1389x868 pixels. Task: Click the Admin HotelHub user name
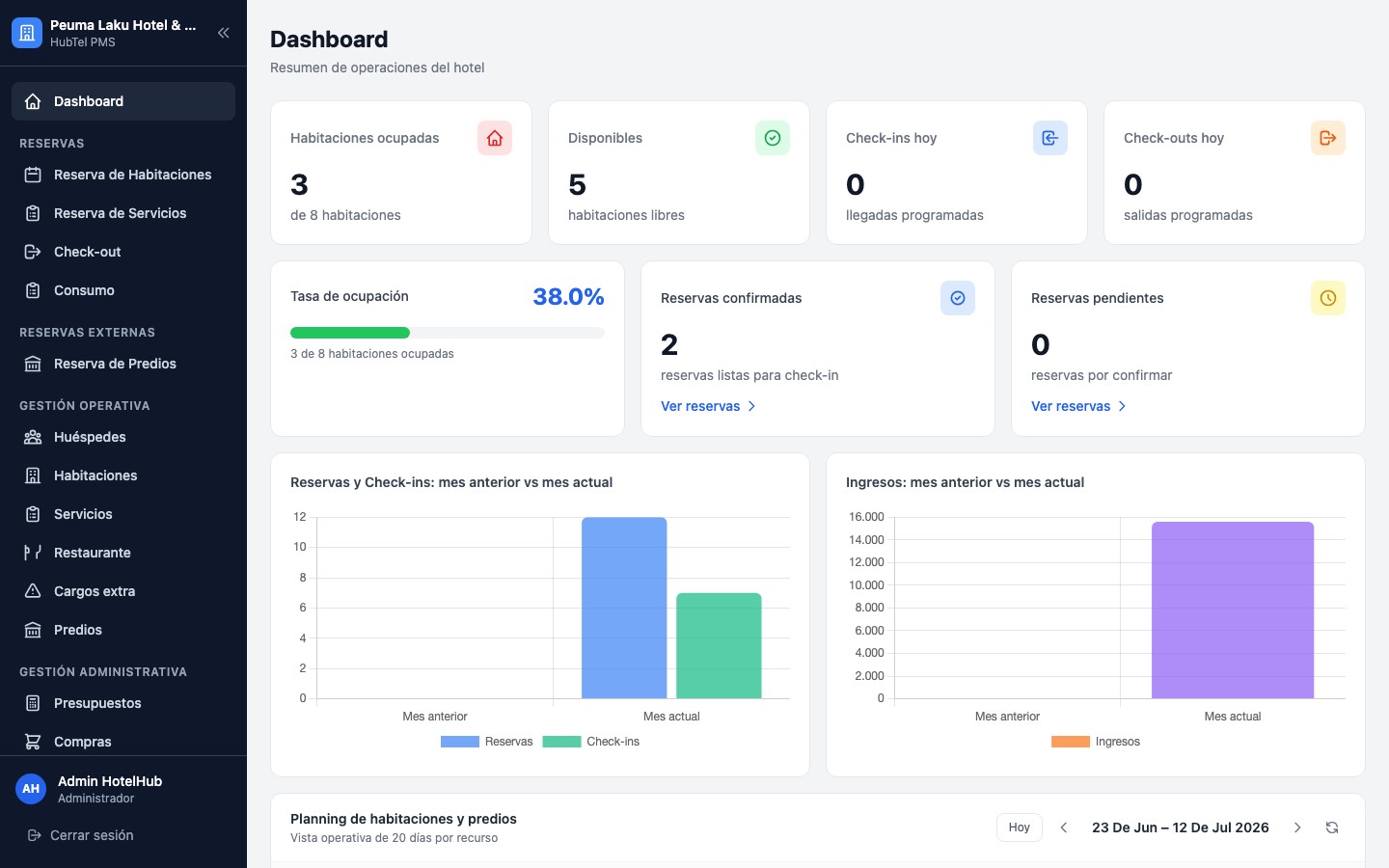[110, 781]
